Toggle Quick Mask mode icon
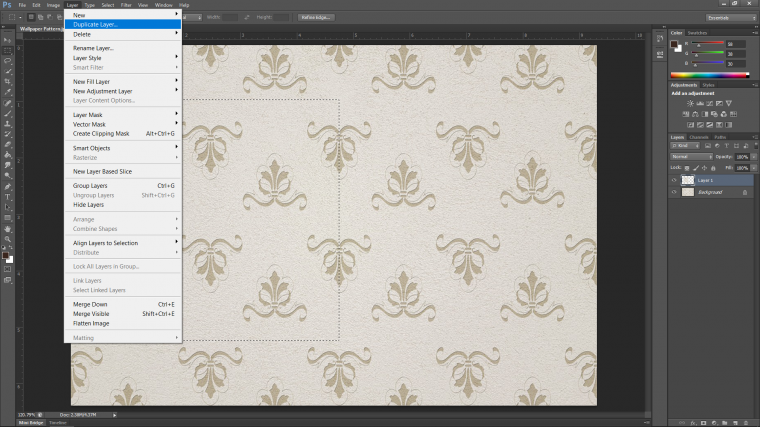This screenshot has height=427, width=760. pyautogui.click(x=7, y=269)
